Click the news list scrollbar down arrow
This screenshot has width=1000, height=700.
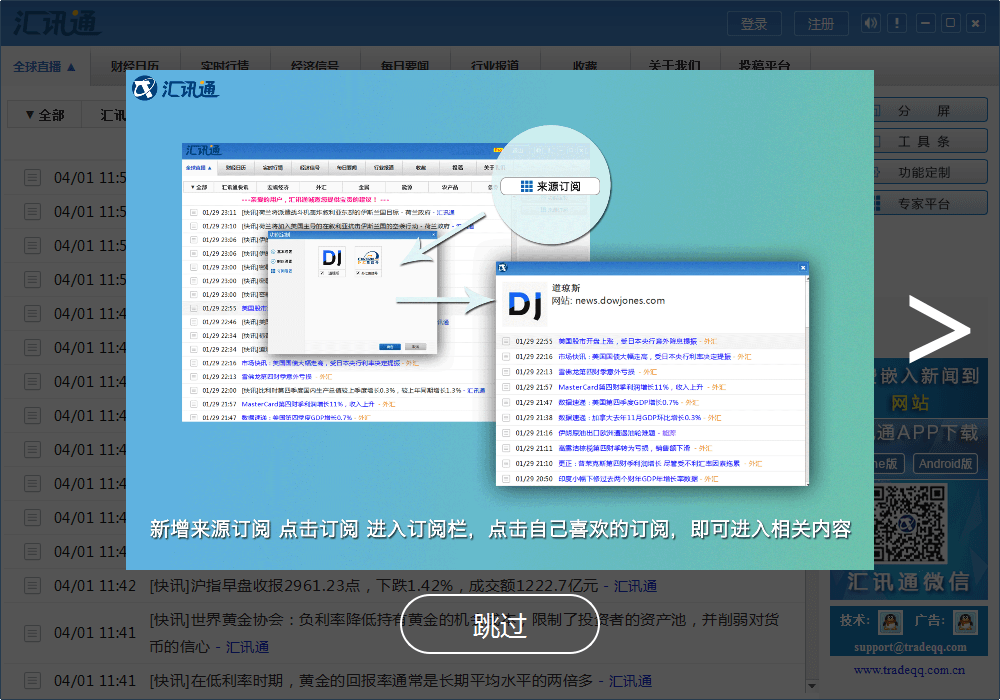pos(811,686)
